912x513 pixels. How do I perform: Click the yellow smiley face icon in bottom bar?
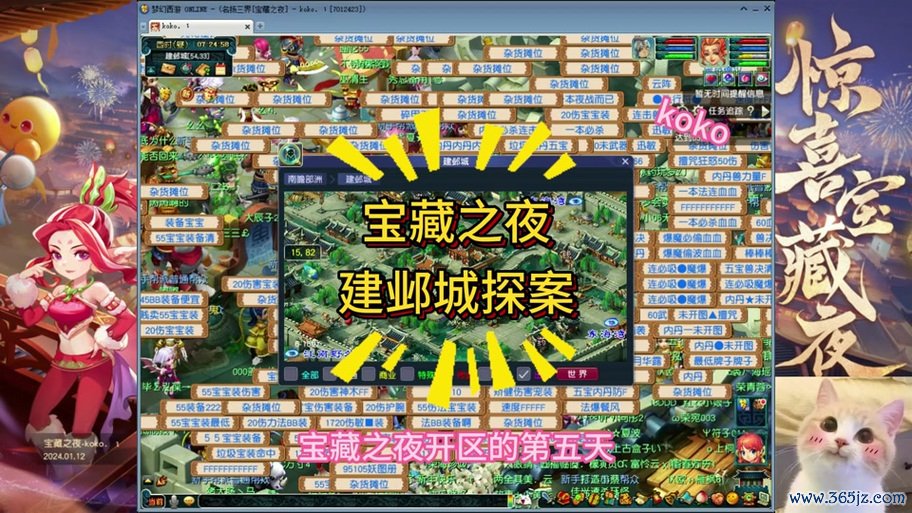point(732,498)
